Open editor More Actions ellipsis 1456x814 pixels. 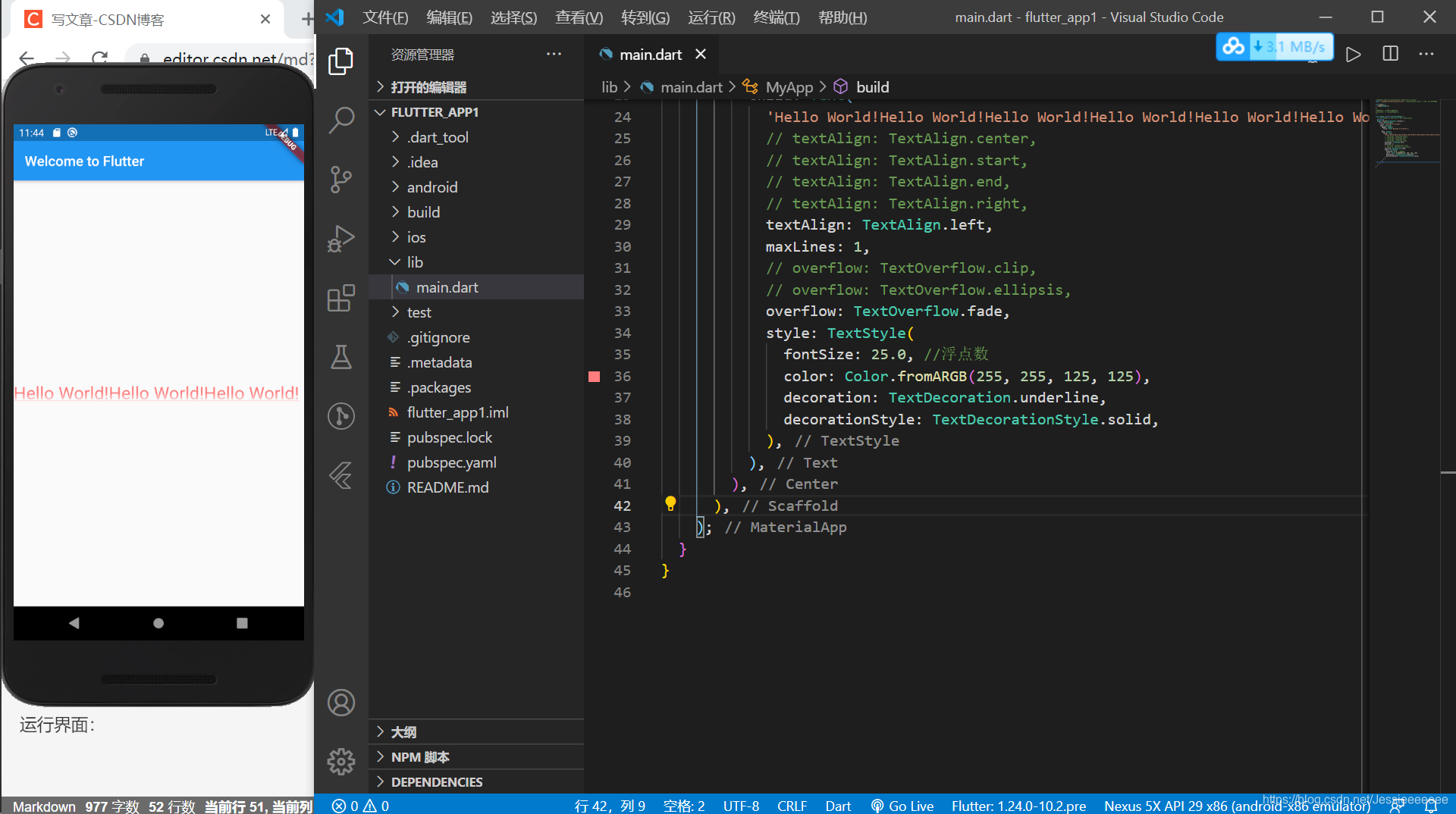1426,54
